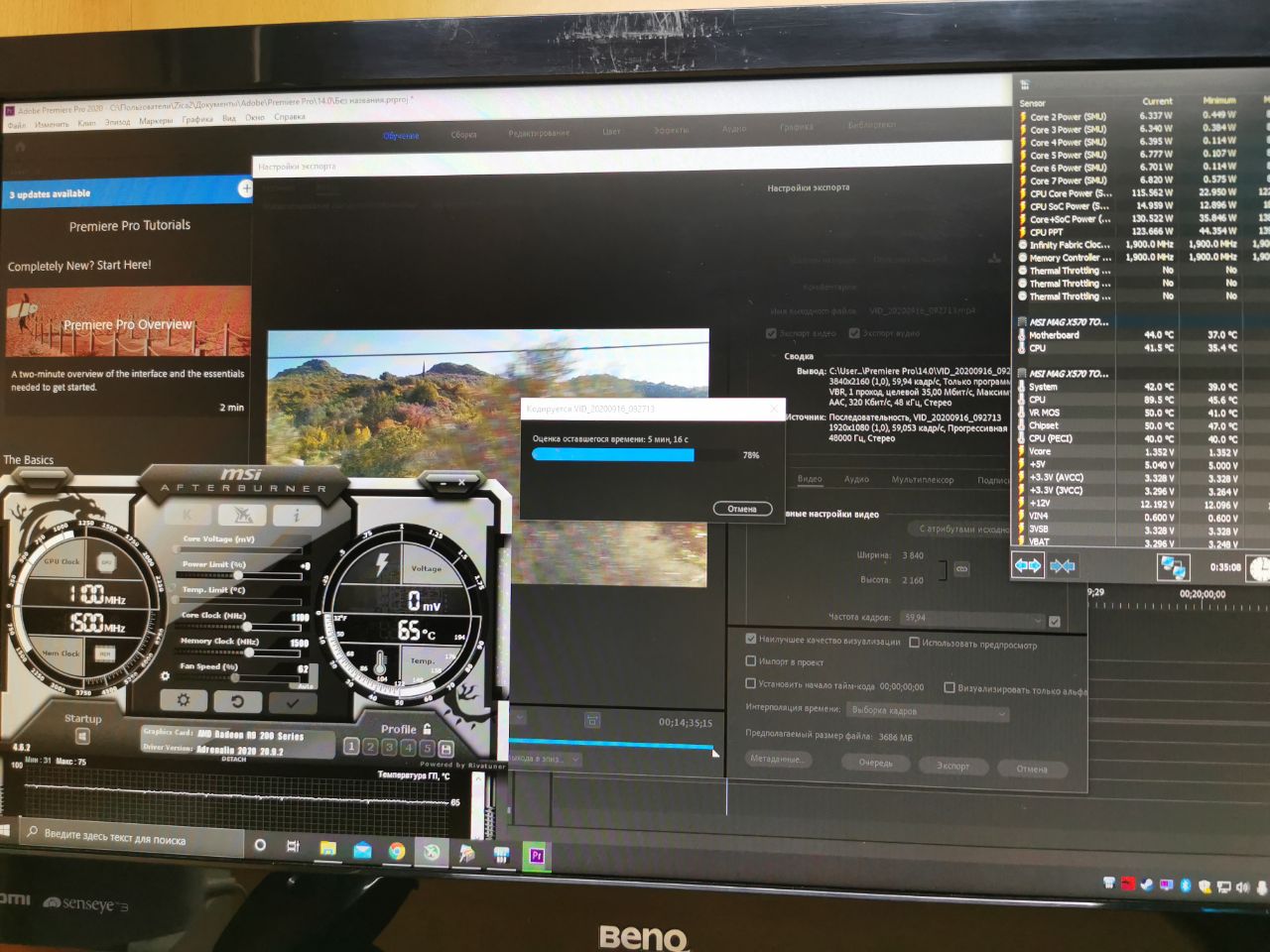
Task: Click HWiNFO expand columns arrows icon
Action: point(1027,565)
